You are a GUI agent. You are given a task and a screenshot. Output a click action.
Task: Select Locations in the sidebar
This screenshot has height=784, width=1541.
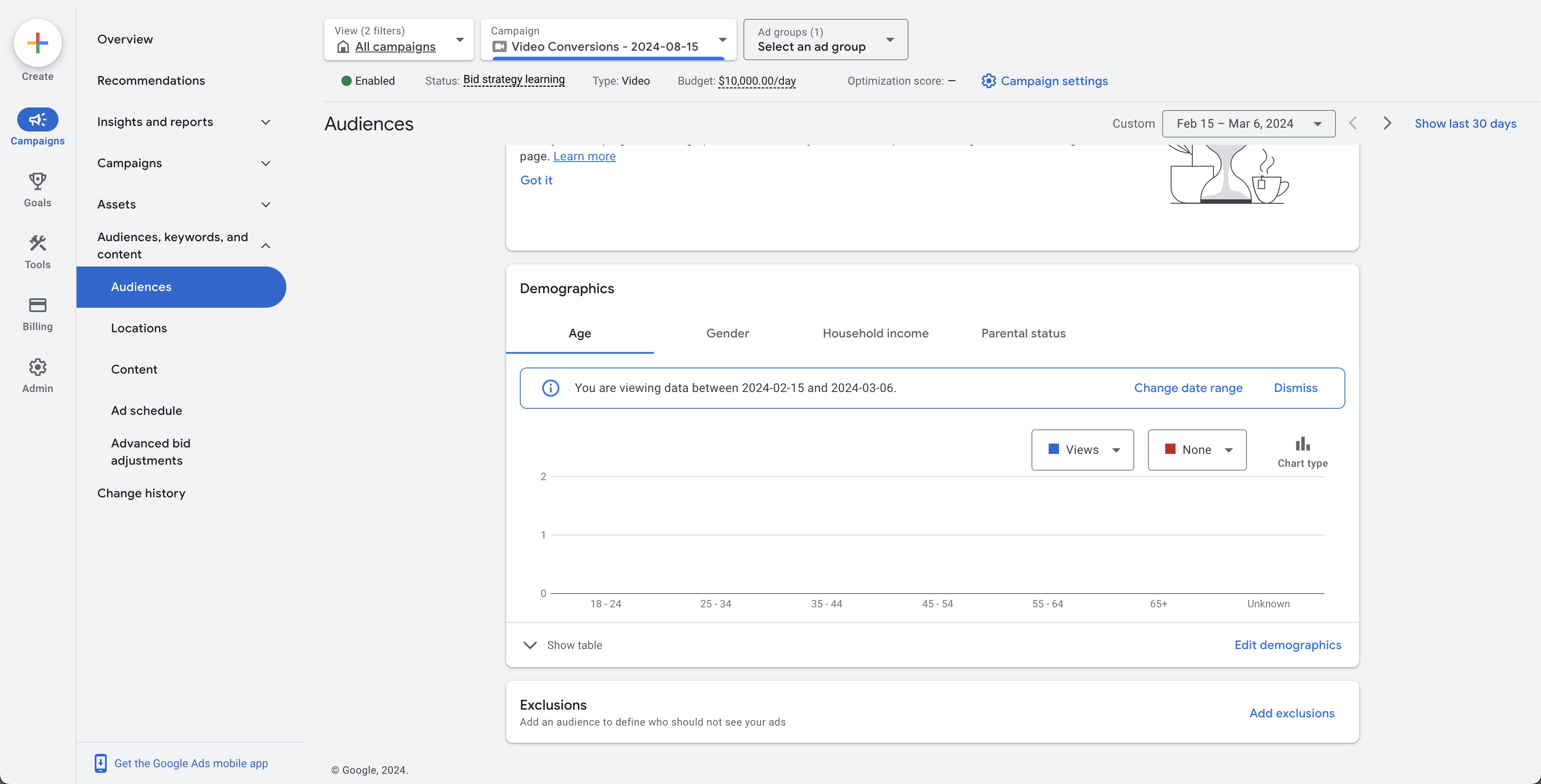pos(139,328)
